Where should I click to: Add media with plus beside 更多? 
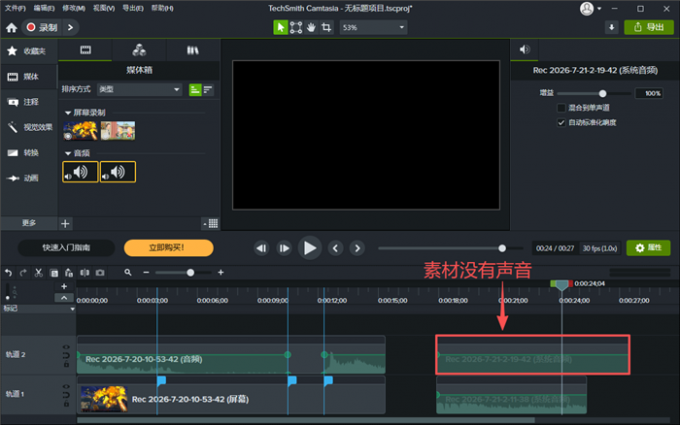(x=65, y=223)
